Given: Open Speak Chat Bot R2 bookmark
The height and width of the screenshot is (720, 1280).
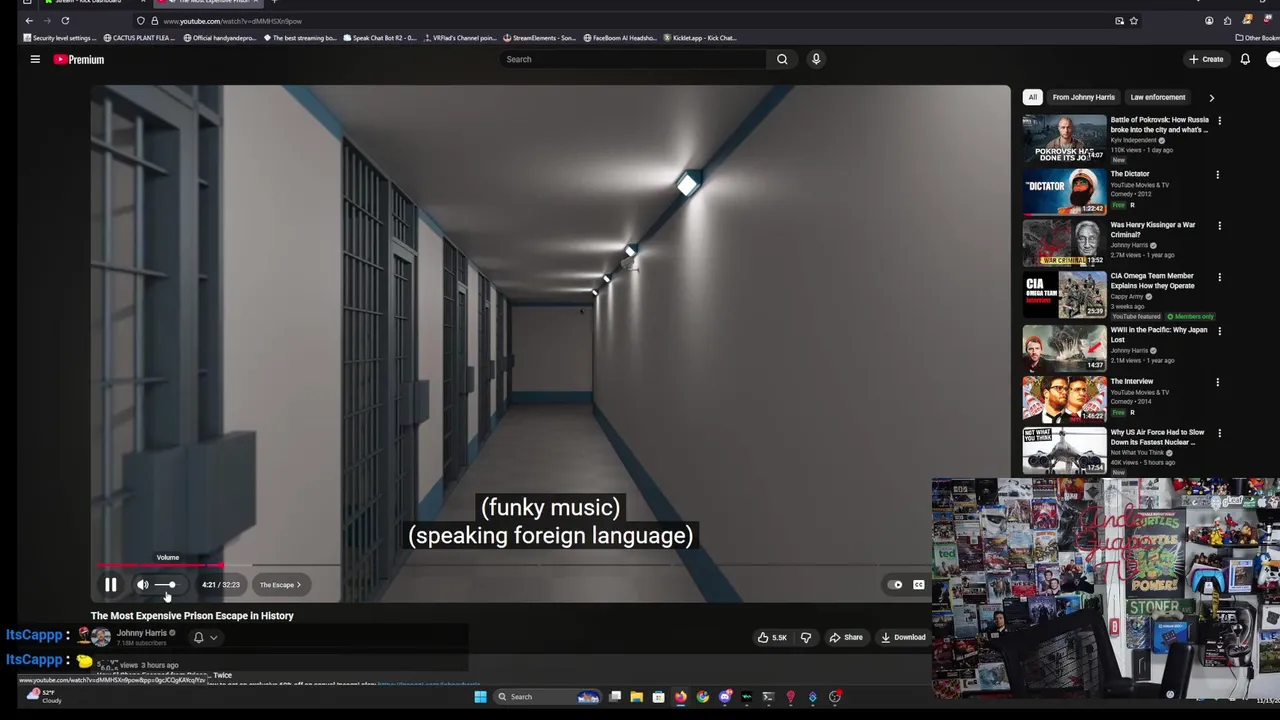Looking at the screenshot, I should (x=379, y=38).
